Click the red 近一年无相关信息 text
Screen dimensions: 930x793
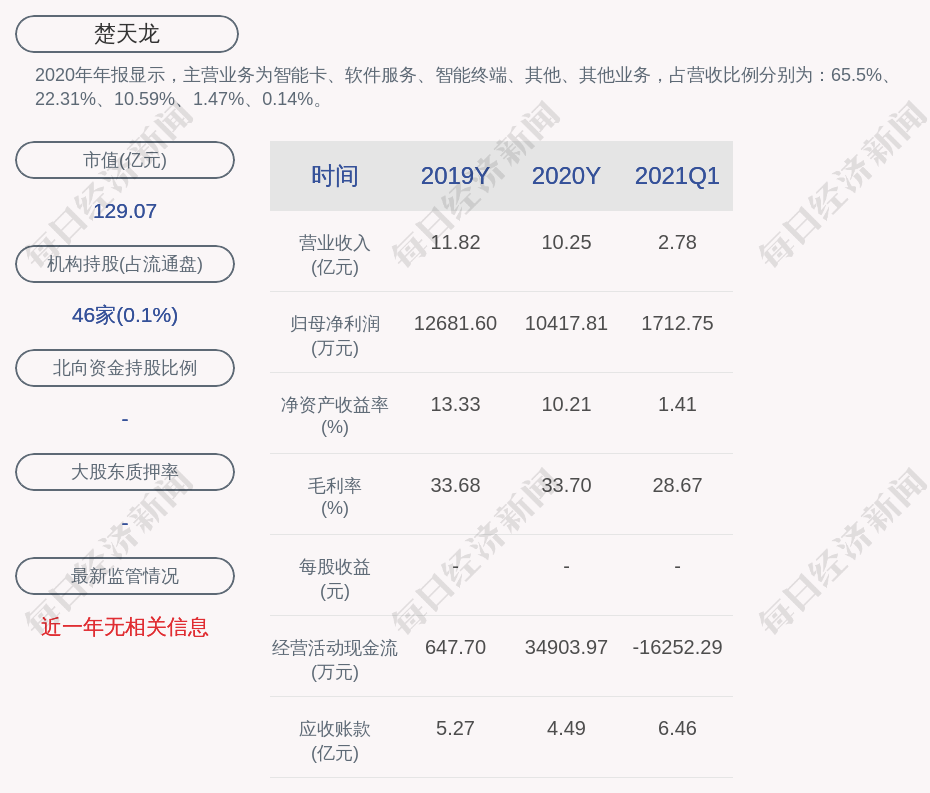click(x=125, y=627)
